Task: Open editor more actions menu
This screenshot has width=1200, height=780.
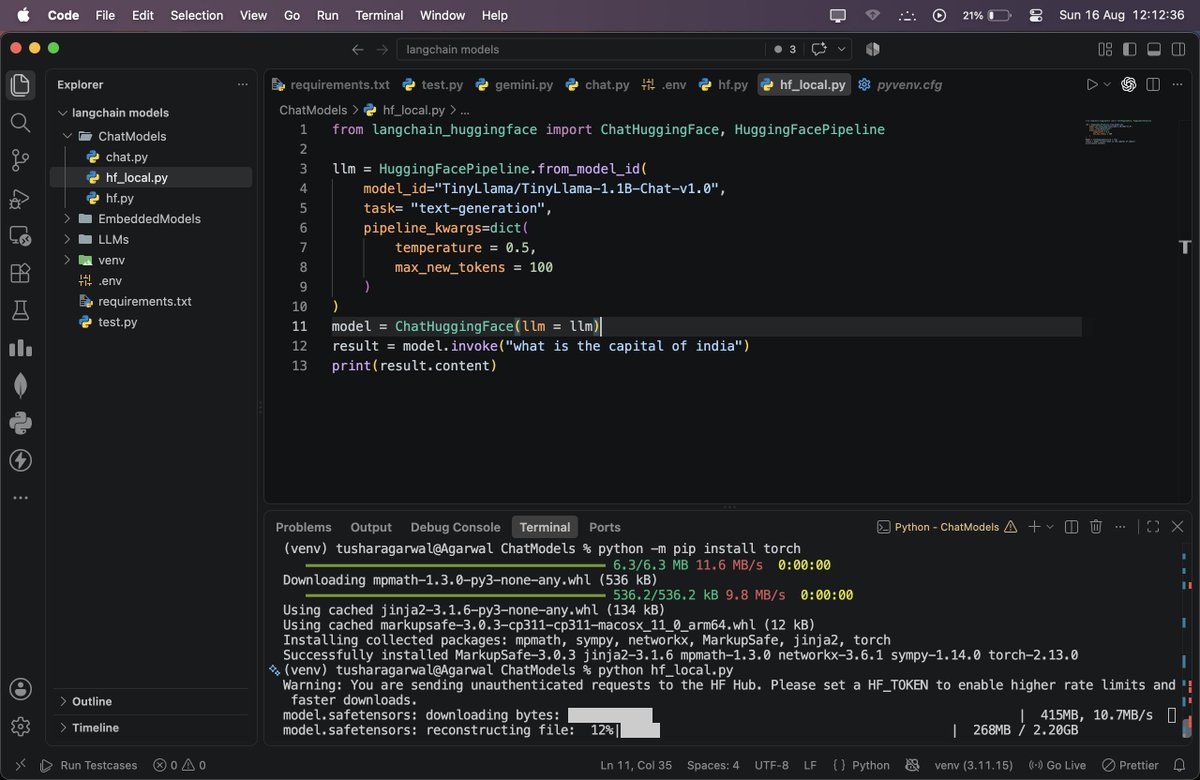Action: click(x=1176, y=85)
